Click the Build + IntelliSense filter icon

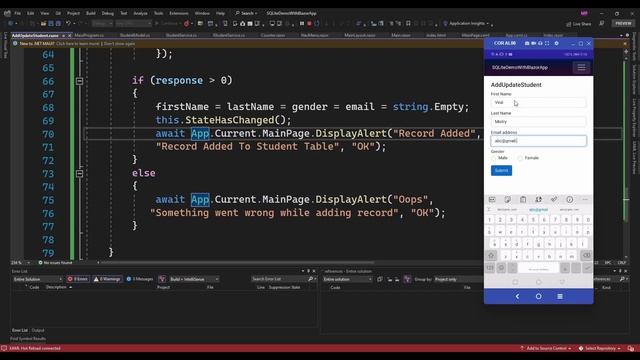[x=162, y=279]
